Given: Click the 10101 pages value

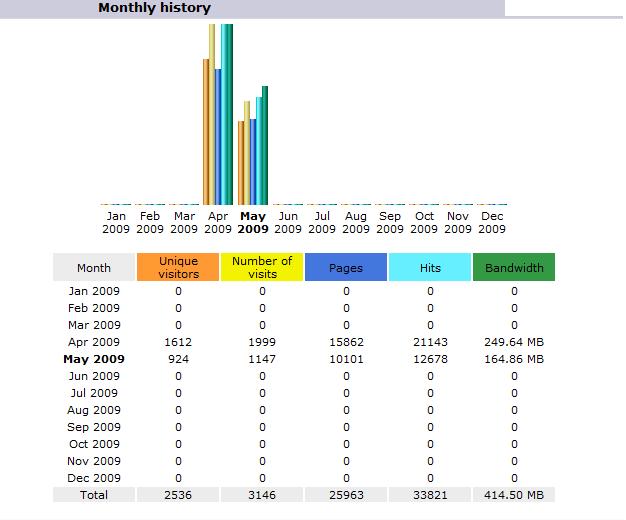Looking at the screenshot, I should pos(346,359).
